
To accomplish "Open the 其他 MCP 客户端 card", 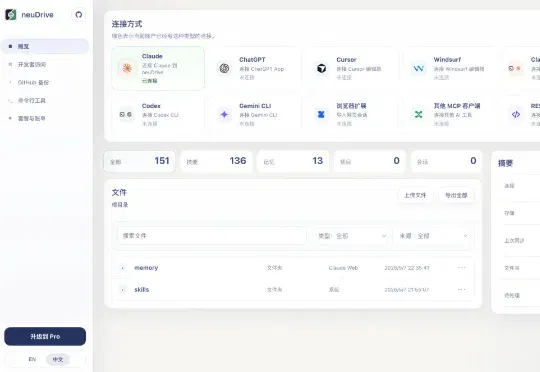I will point(449,114).
